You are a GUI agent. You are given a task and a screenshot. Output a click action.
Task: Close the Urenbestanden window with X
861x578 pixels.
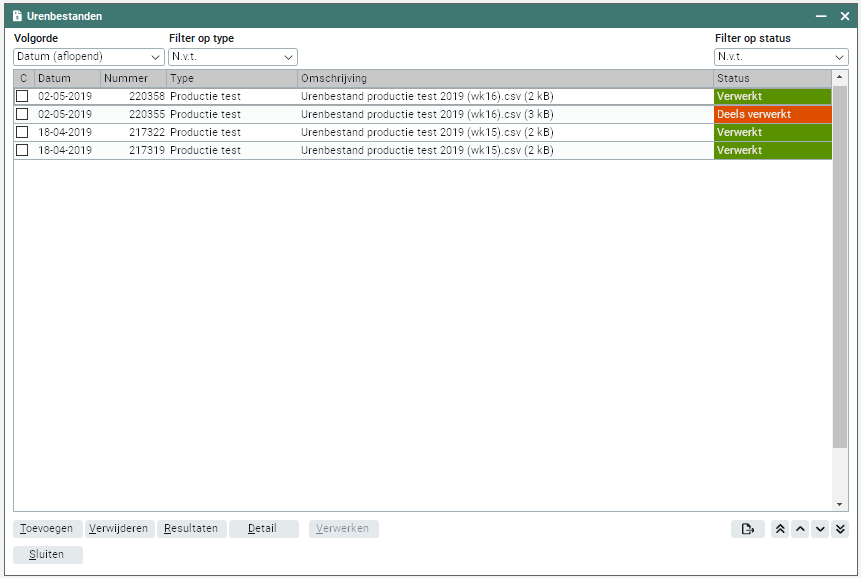(845, 16)
